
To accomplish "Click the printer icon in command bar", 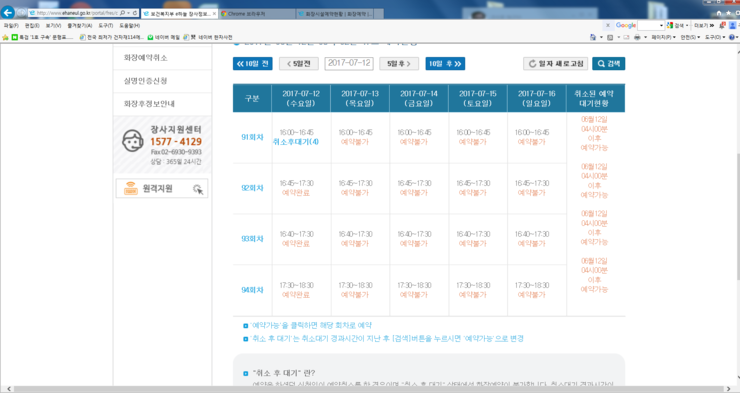I will click(x=637, y=37).
